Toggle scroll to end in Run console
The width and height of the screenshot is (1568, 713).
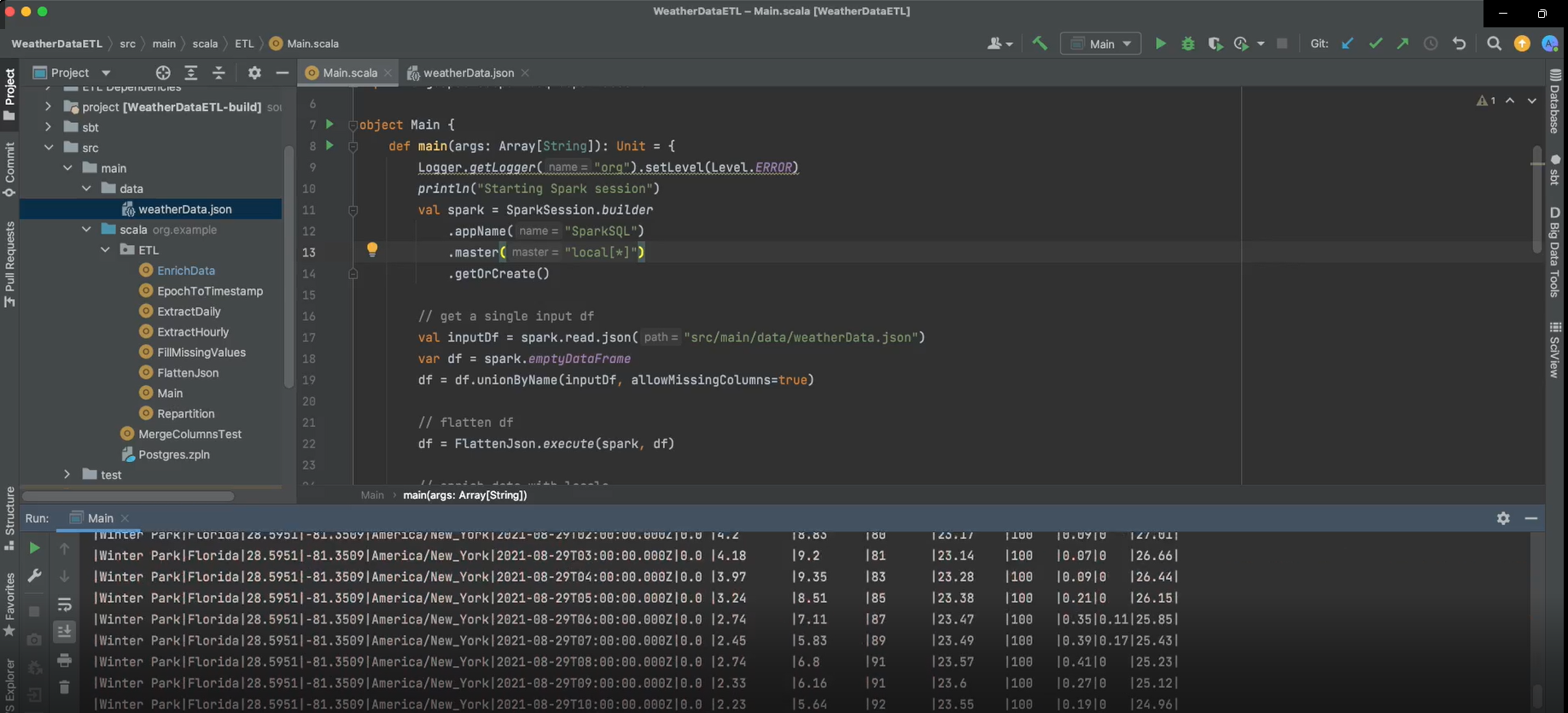tap(64, 632)
